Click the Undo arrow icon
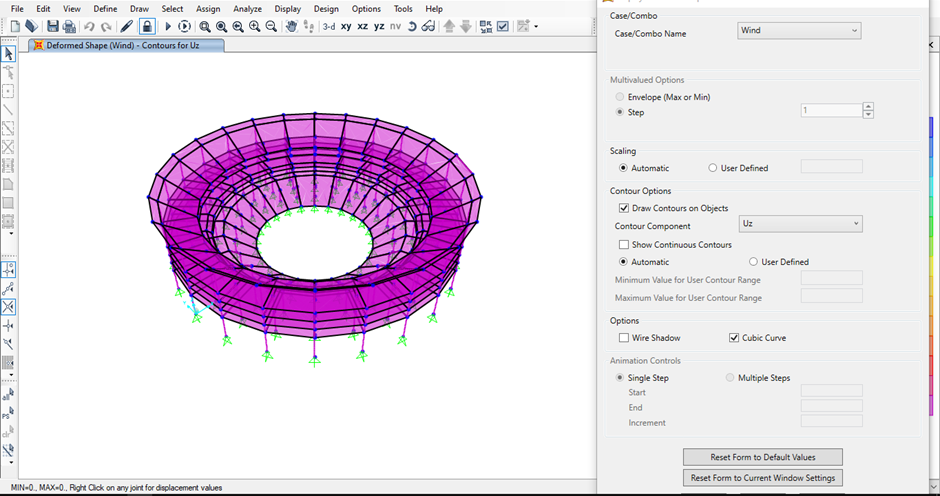Image resolution: width=940 pixels, height=496 pixels. [89, 26]
